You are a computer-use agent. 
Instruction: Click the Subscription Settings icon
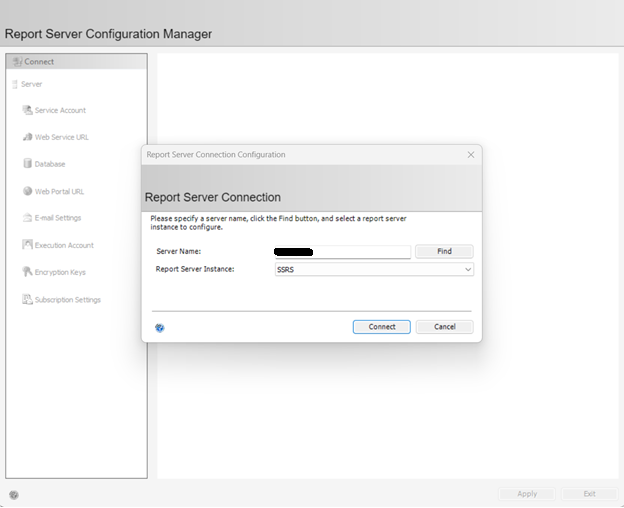click(27, 299)
